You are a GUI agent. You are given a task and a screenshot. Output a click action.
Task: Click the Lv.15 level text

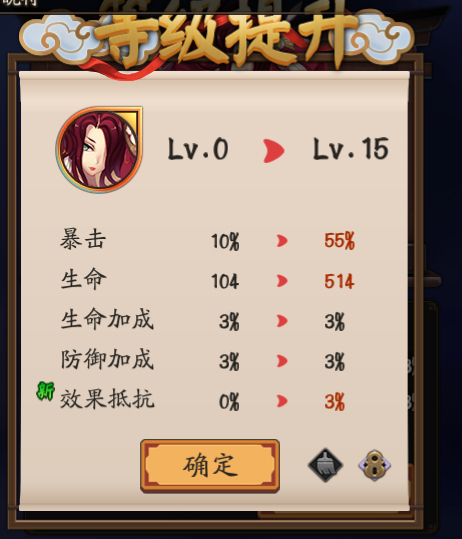coord(351,148)
